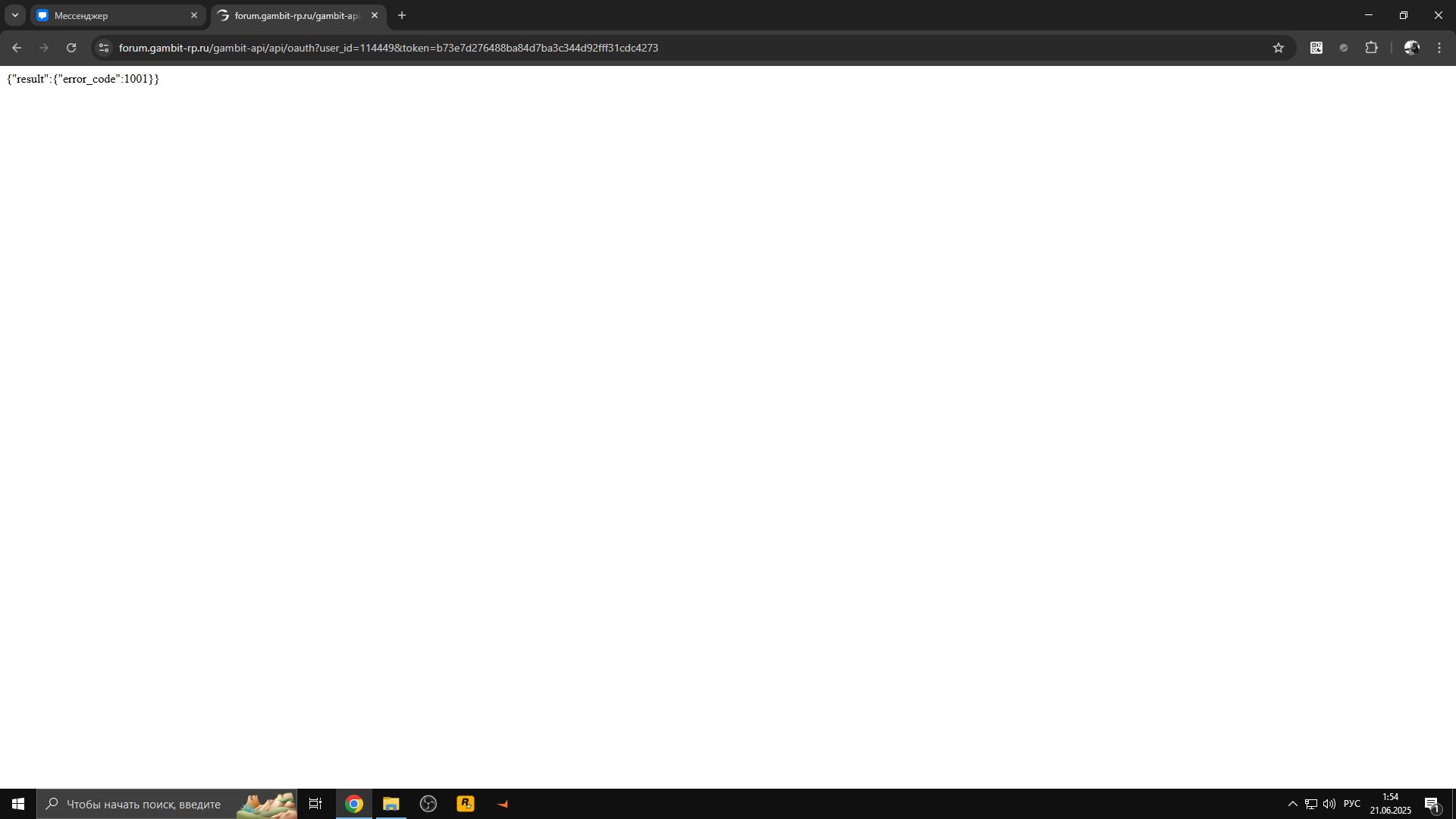Open Rockstar Games Launcher from the taskbar
This screenshot has height=819, width=1456.
point(466,804)
